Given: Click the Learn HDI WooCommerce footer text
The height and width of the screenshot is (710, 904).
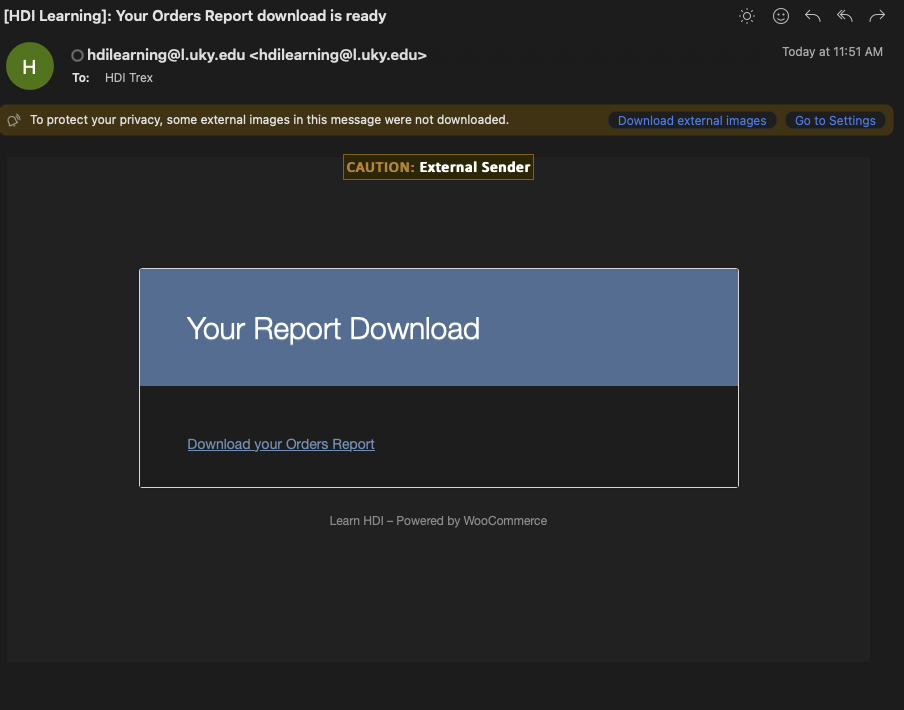Looking at the screenshot, I should click(x=438, y=520).
